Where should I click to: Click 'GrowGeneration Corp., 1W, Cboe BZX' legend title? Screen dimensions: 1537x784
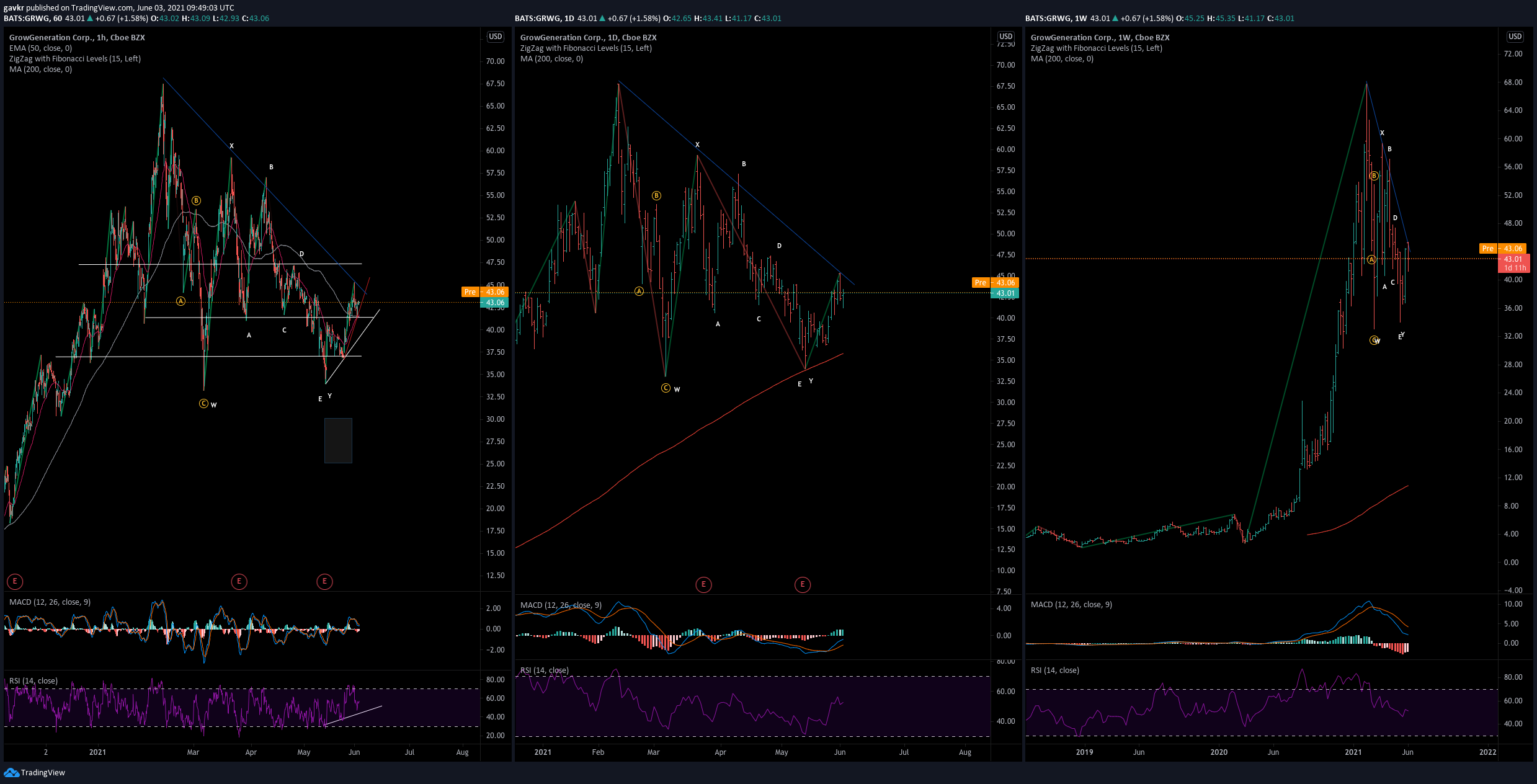[x=1100, y=37]
